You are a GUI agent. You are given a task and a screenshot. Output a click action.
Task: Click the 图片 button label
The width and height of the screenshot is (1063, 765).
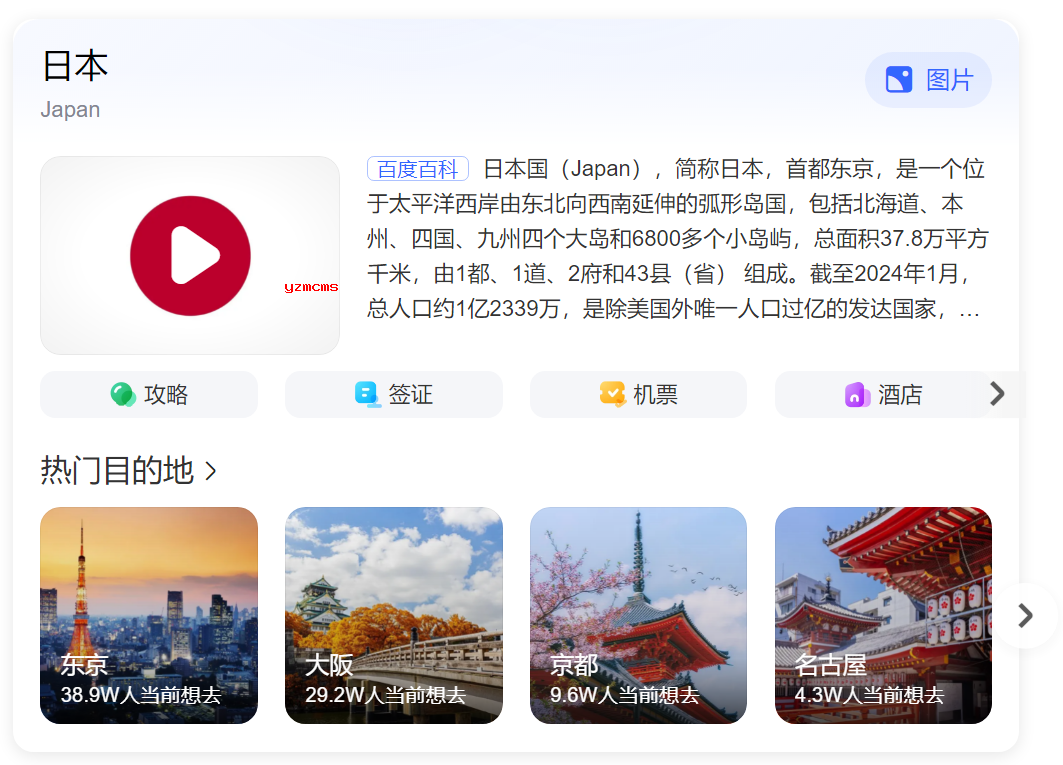[949, 80]
